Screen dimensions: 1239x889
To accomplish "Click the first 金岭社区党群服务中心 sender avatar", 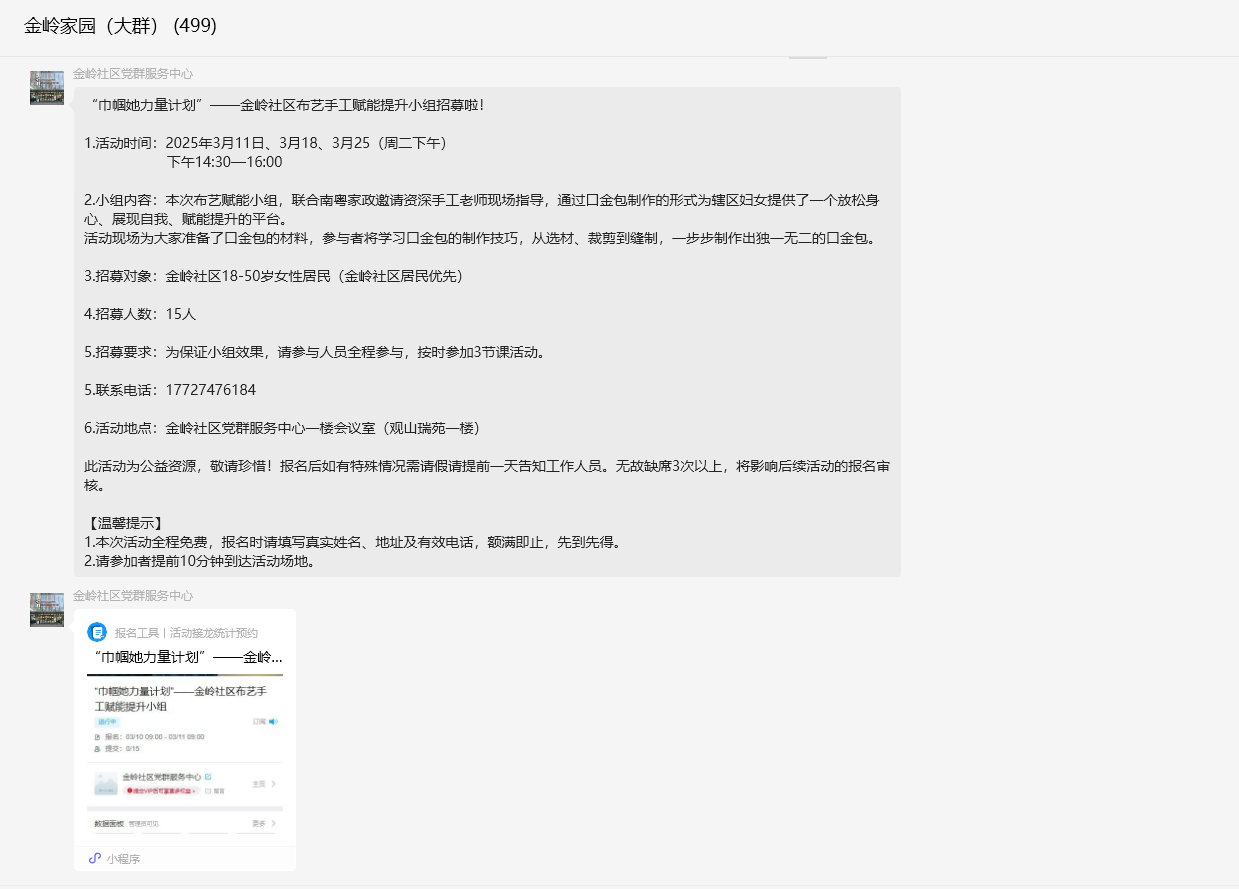I will (47, 88).
